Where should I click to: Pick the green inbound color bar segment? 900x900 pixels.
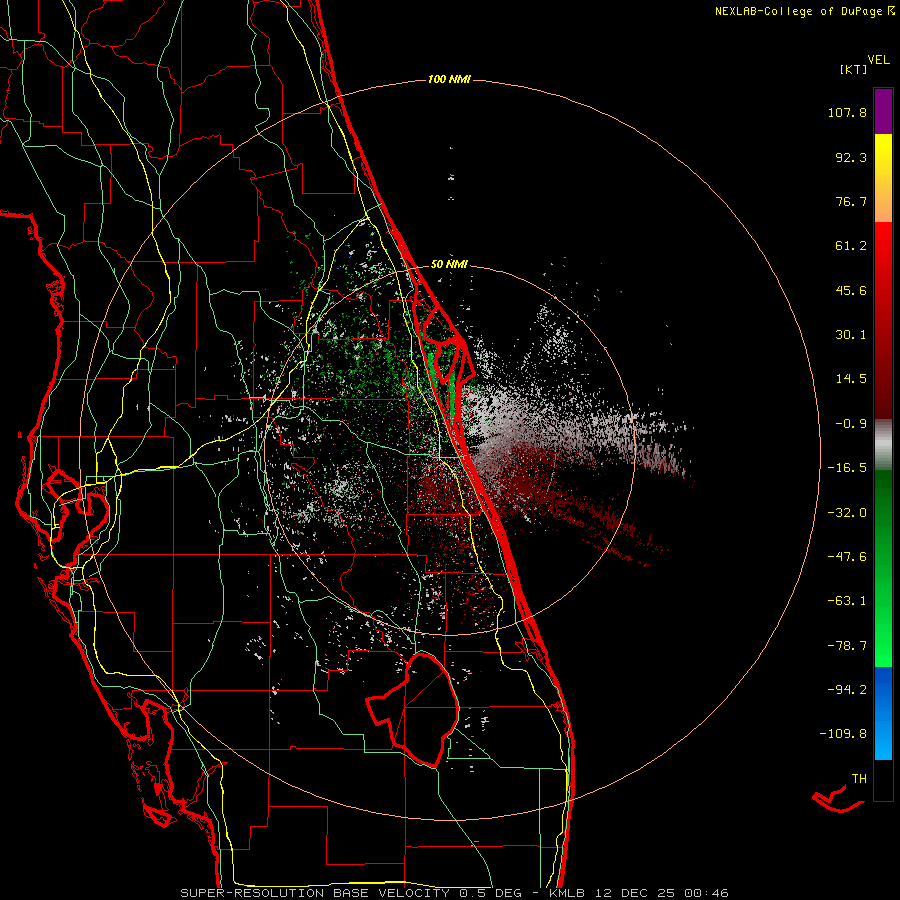click(x=883, y=568)
